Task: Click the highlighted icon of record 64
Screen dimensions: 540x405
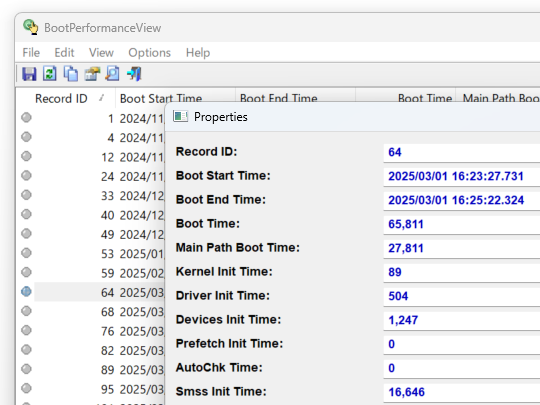Action: tap(27, 292)
